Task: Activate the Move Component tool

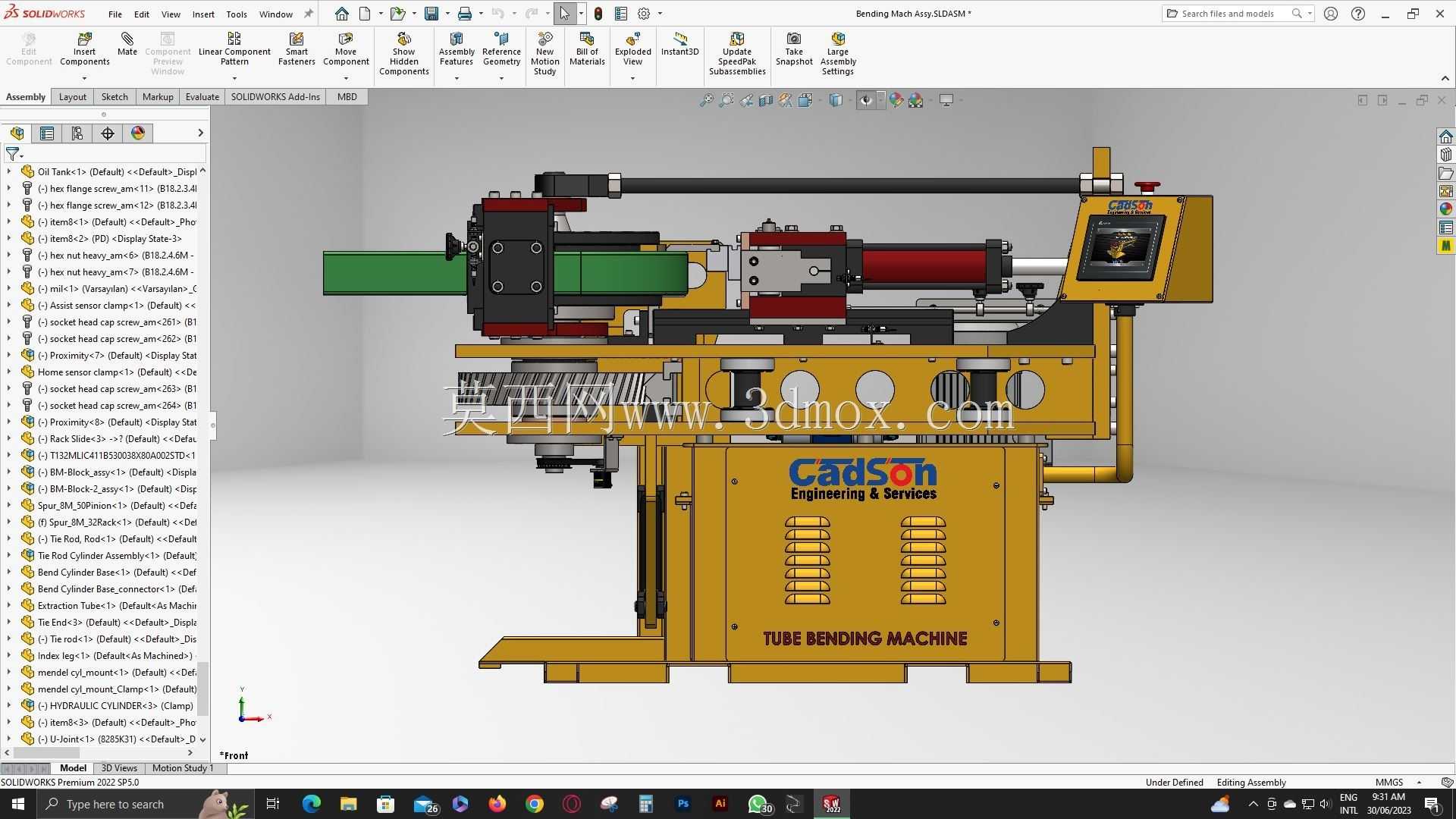Action: pos(346,49)
